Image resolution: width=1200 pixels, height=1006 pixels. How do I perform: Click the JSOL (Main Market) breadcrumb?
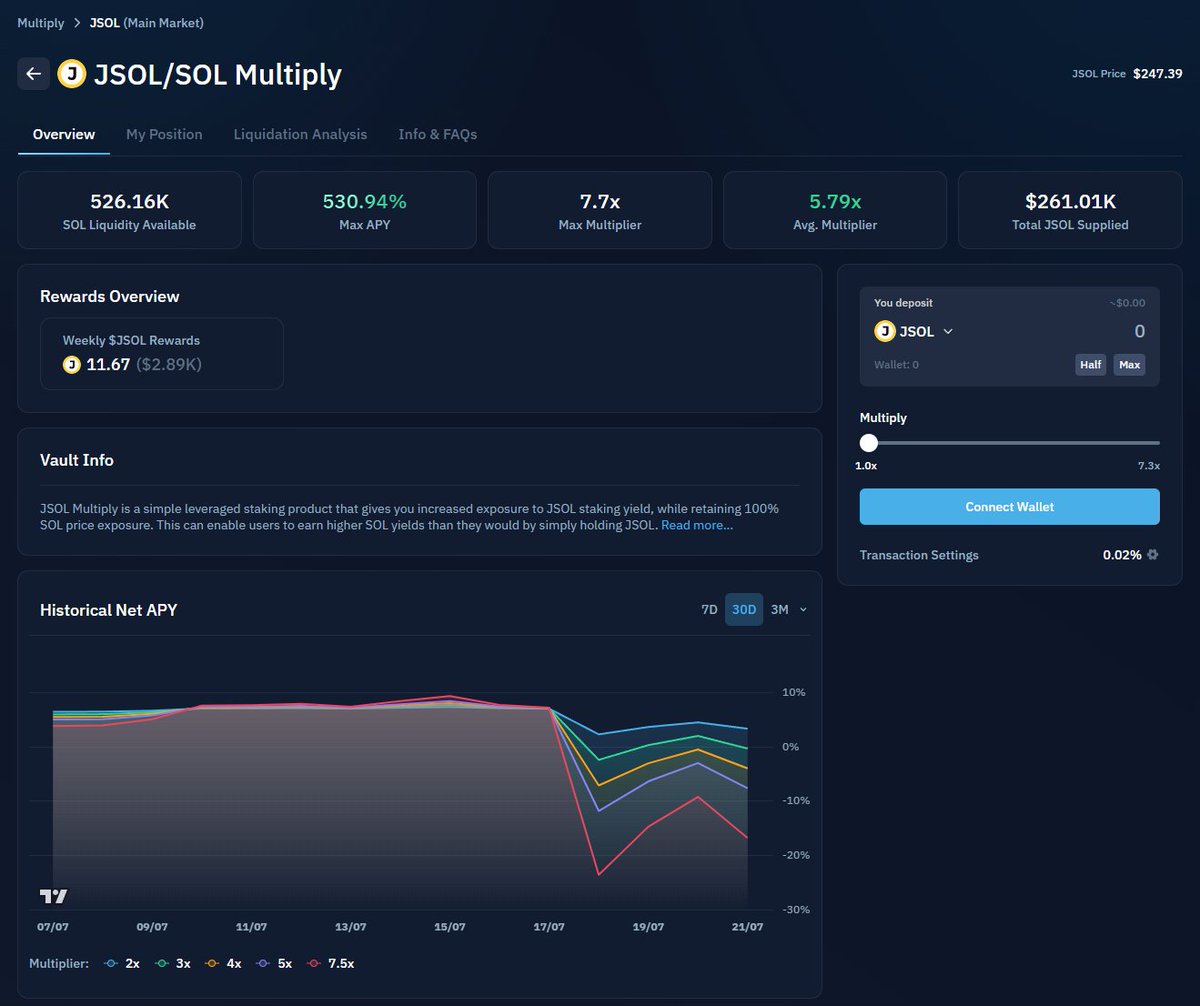pyautogui.click(x=146, y=22)
